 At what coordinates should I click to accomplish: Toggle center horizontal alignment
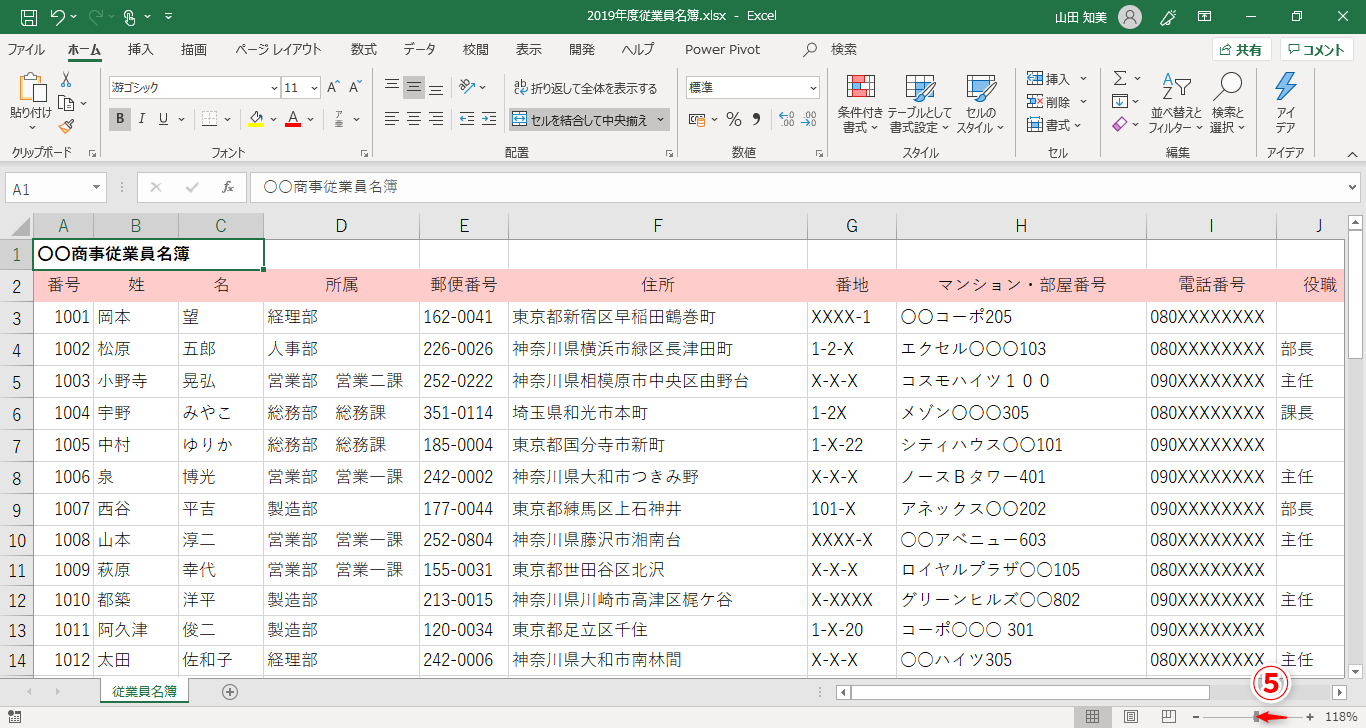tap(414, 119)
